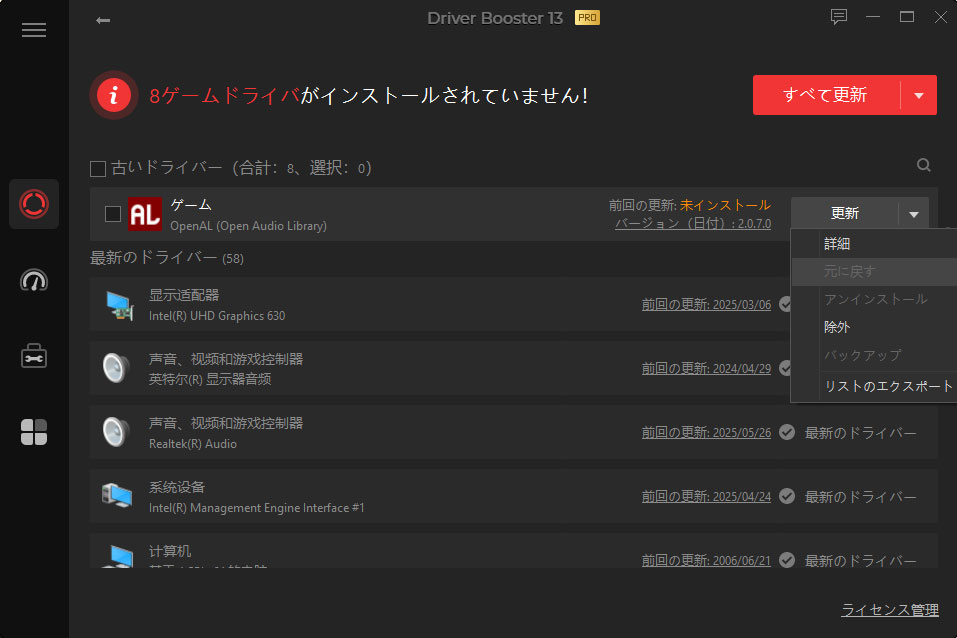Click the 更新 button for OpenAL
The width and height of the screenshot is (957, 638).
tap(845, 214)
